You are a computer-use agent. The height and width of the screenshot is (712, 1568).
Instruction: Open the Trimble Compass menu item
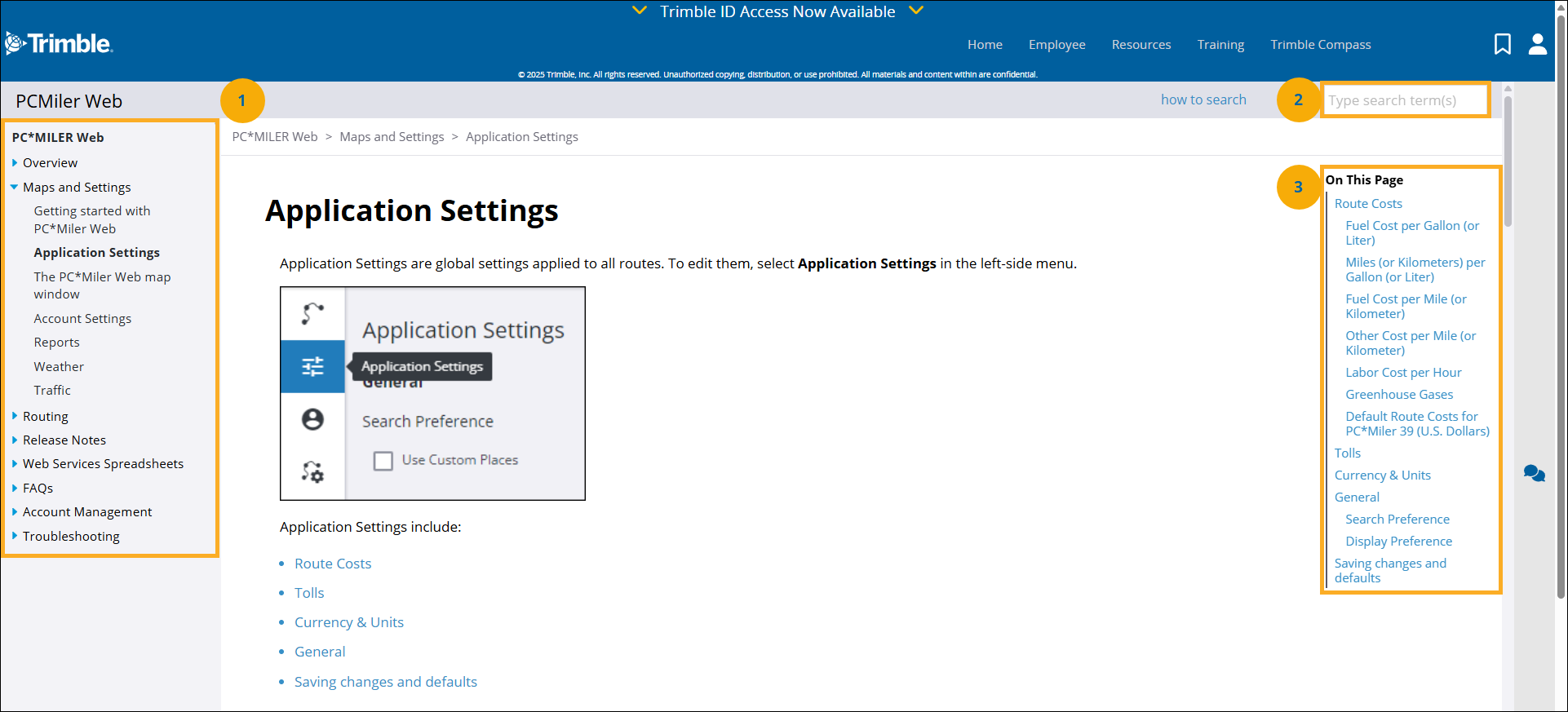1320,45
